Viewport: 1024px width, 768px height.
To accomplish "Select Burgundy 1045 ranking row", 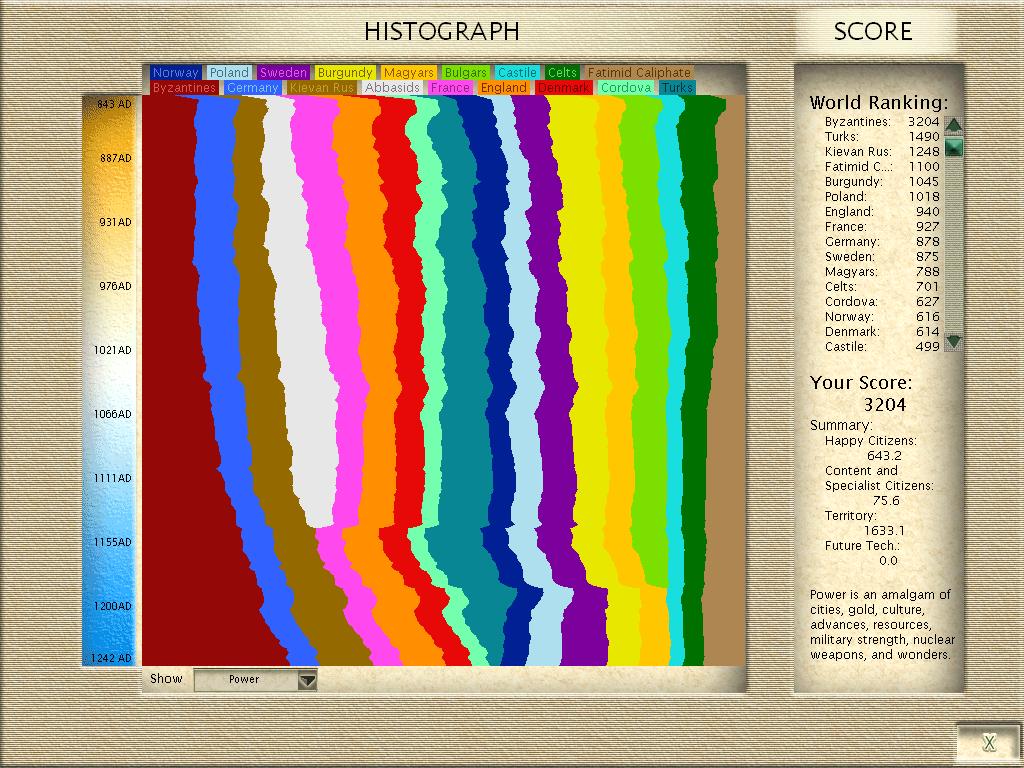I will click(x=882, y=182).
